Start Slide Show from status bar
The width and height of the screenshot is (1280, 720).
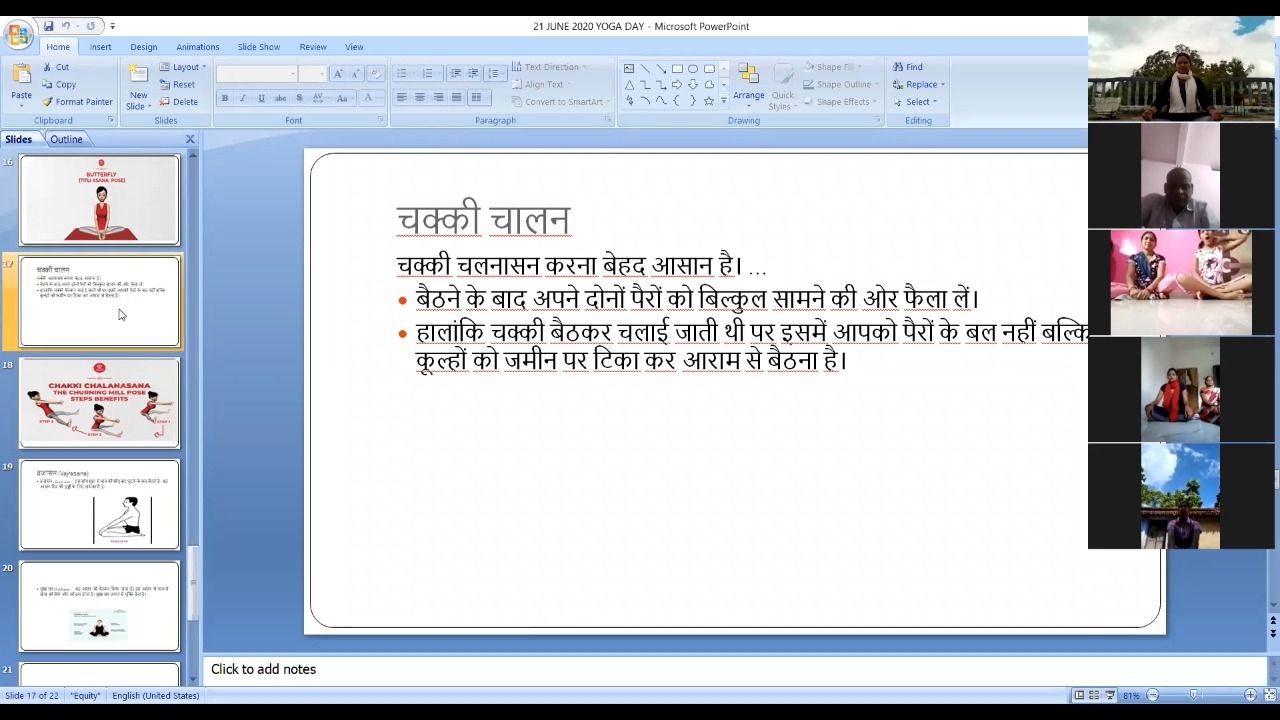coord(1110,695)
